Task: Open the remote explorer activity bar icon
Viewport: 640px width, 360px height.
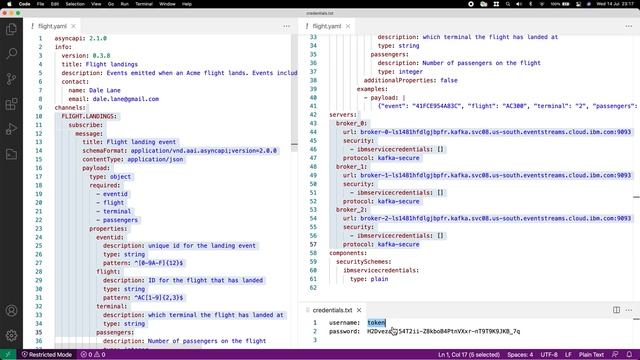Action: 11,154
